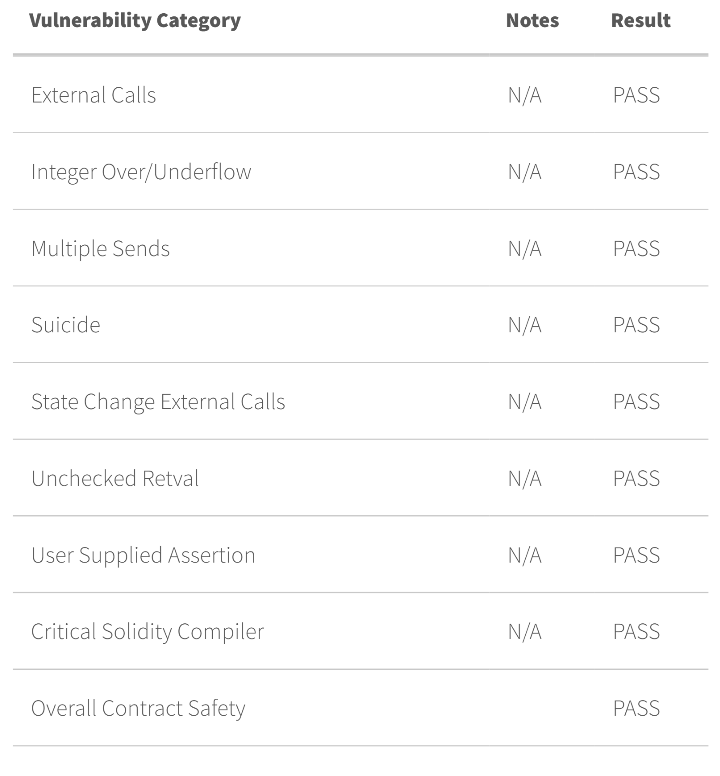Click PASS result for Multiple Sends
Viewport: 720px width, 776px height.
(x=636, y=248)
